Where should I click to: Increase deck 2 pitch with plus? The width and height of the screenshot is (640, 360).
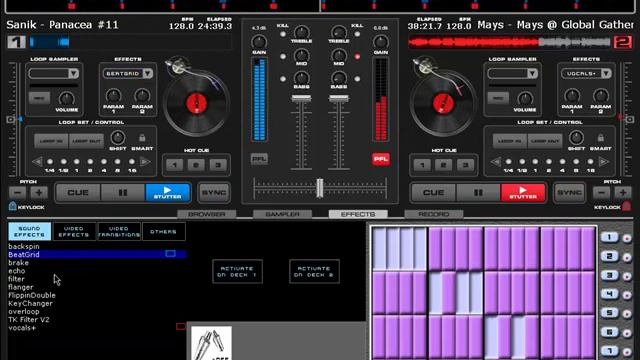[623, 193]
